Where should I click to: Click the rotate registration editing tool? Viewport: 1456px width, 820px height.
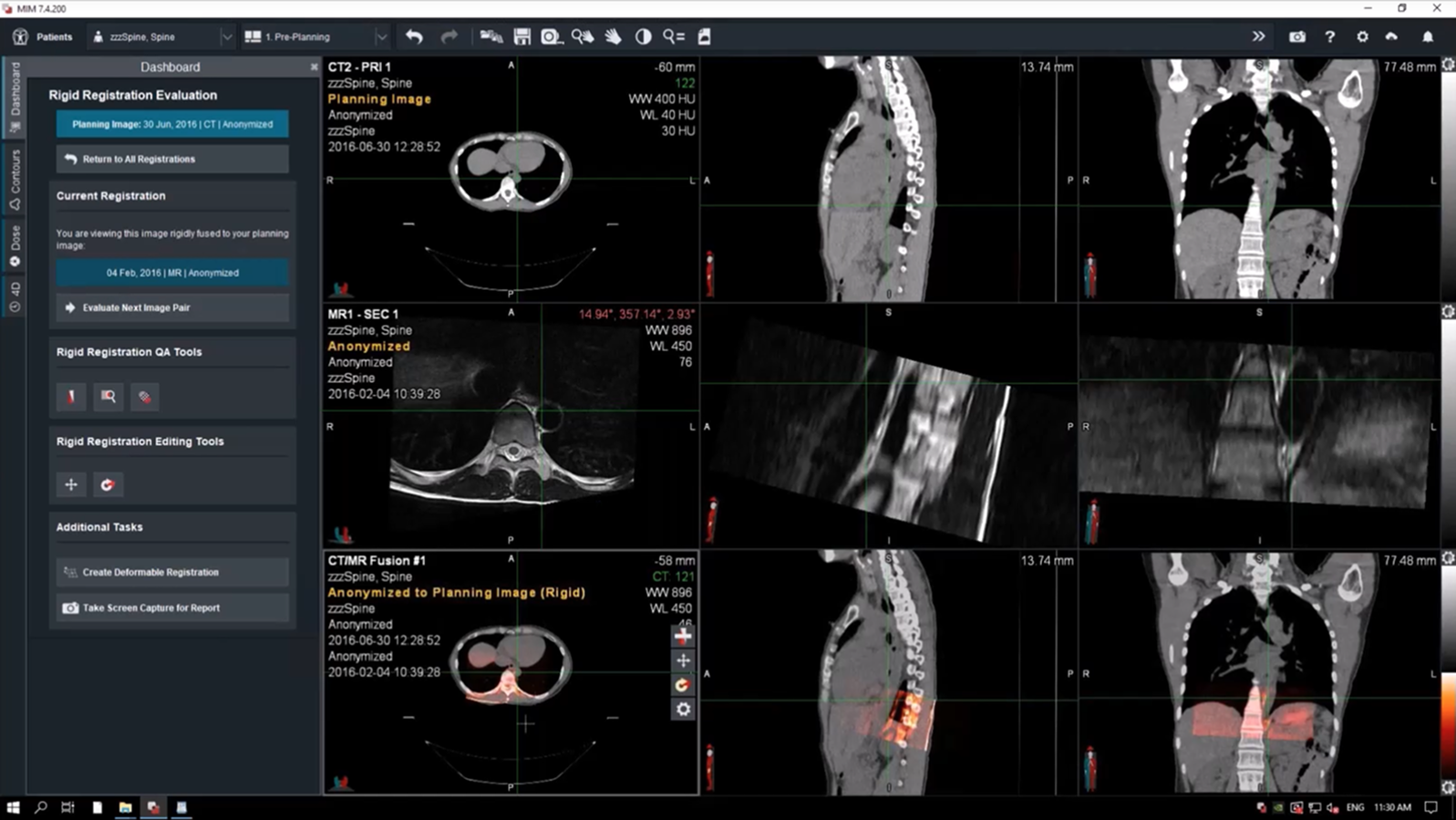click(x=108, y=484)
